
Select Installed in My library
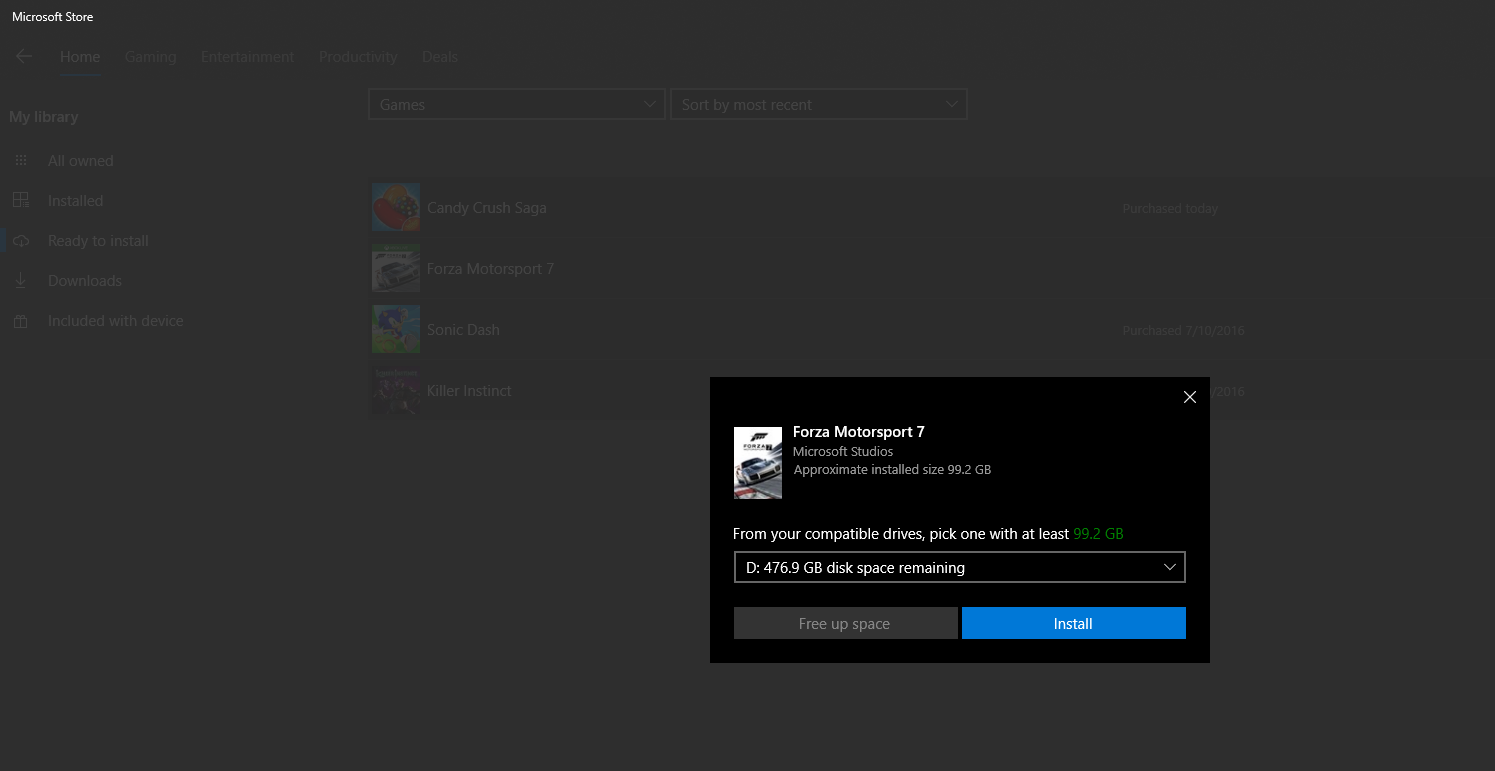click(76, 201)
